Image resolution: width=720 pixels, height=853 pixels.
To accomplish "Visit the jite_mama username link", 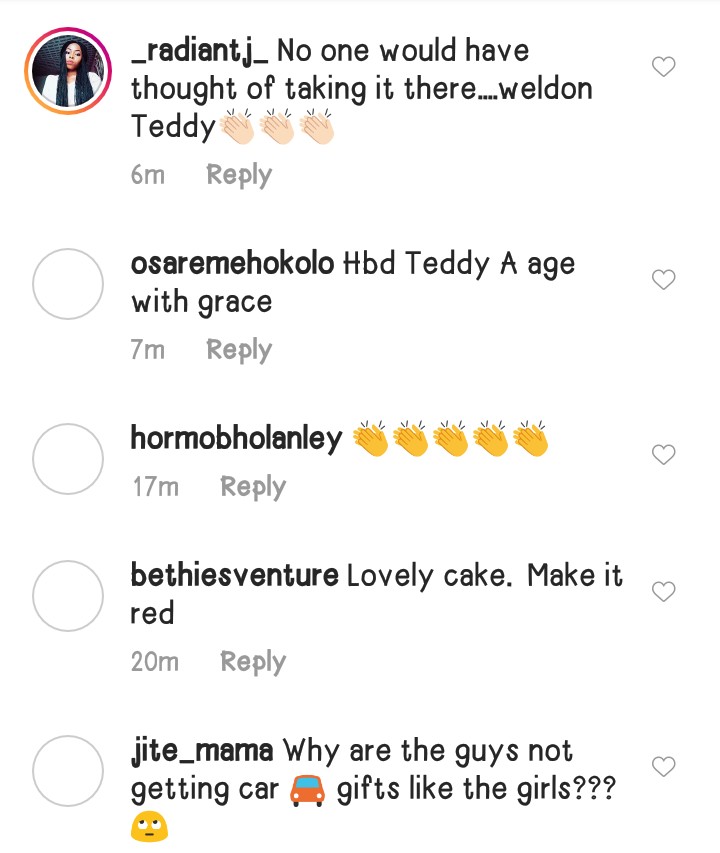I will 202,750.
